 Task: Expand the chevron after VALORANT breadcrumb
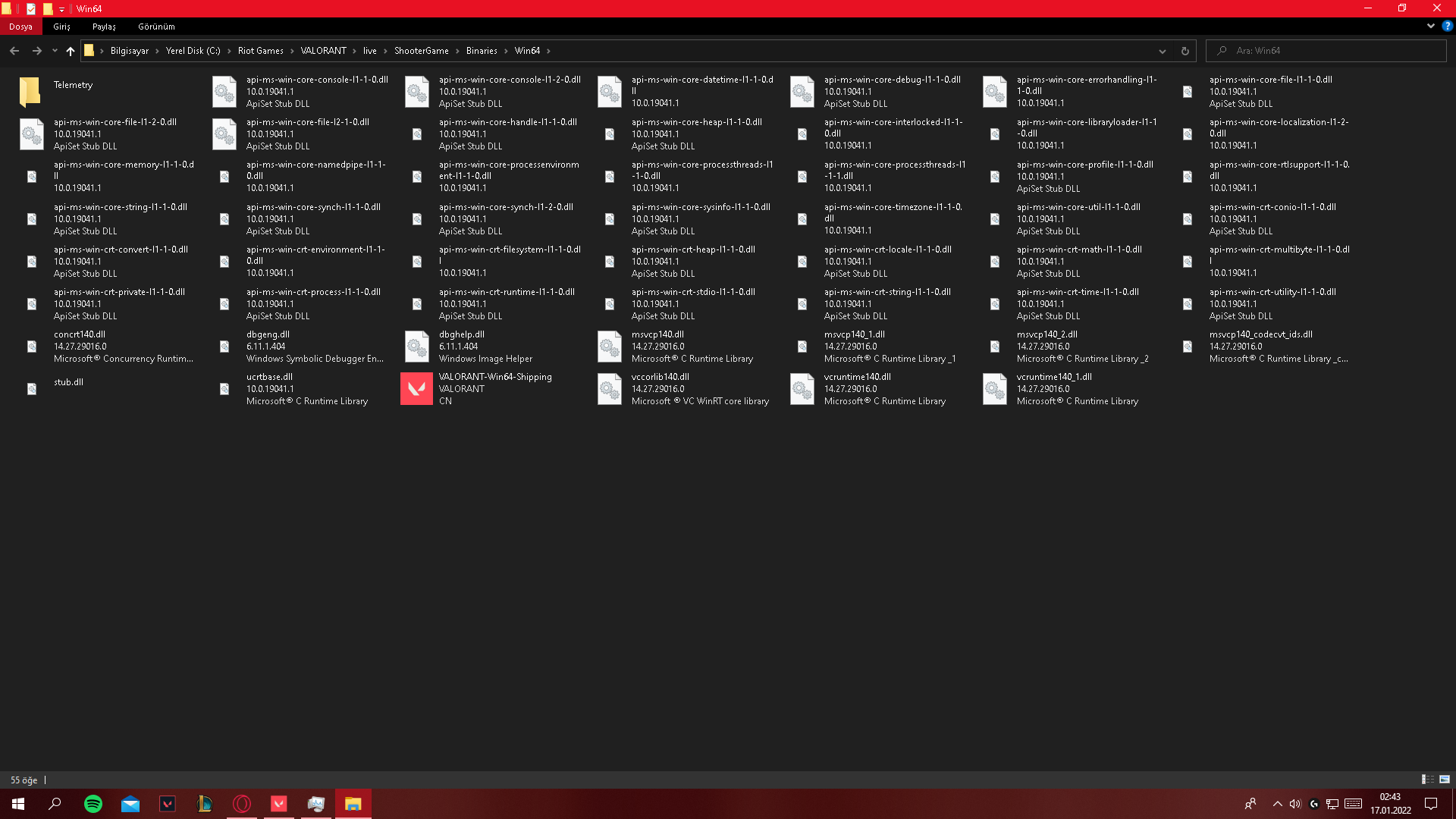(x=354, y=51)
